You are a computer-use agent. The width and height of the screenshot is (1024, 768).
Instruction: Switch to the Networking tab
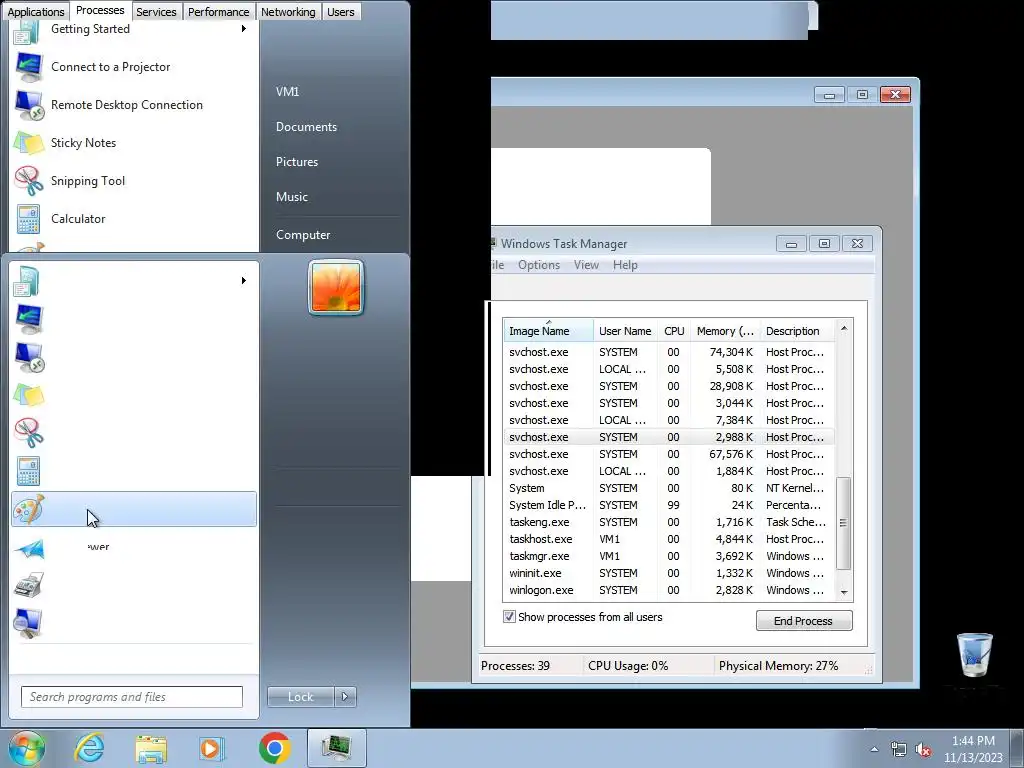click(x=288, y=12)
